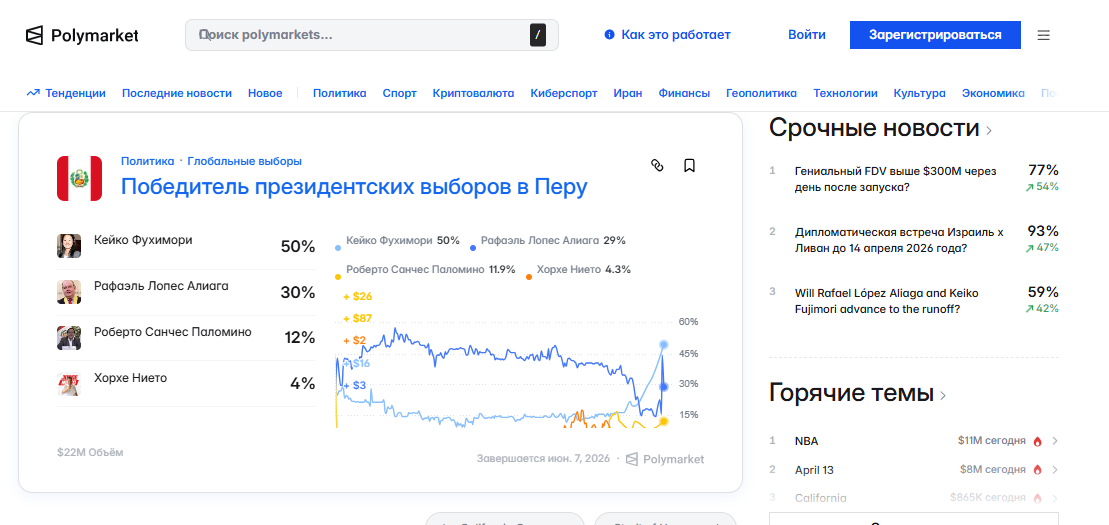The image size is (1109, 525).
Task: Click the April 13 hot topic
Action: (814, 470)
